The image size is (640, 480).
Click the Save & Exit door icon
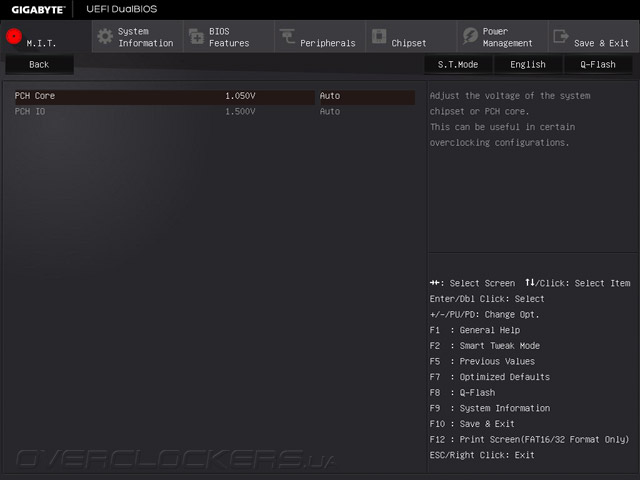click(561, 36)
